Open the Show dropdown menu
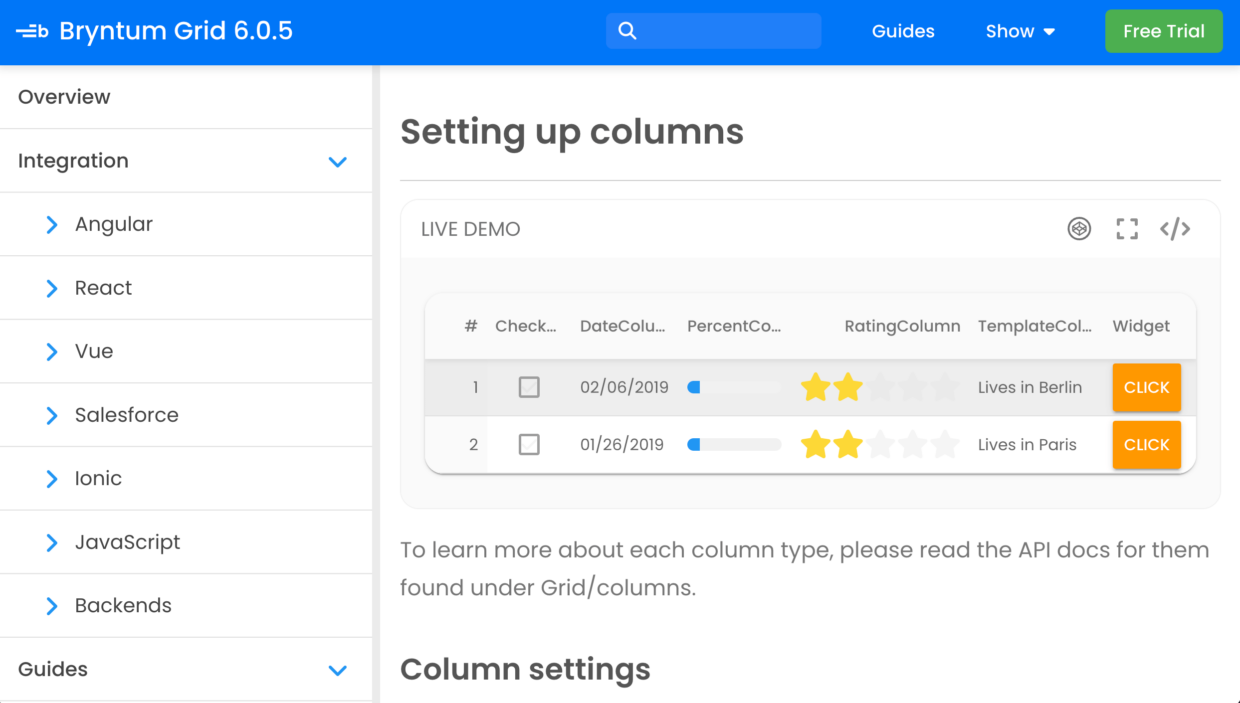 pyautogui.click(x=1020, y=31)
